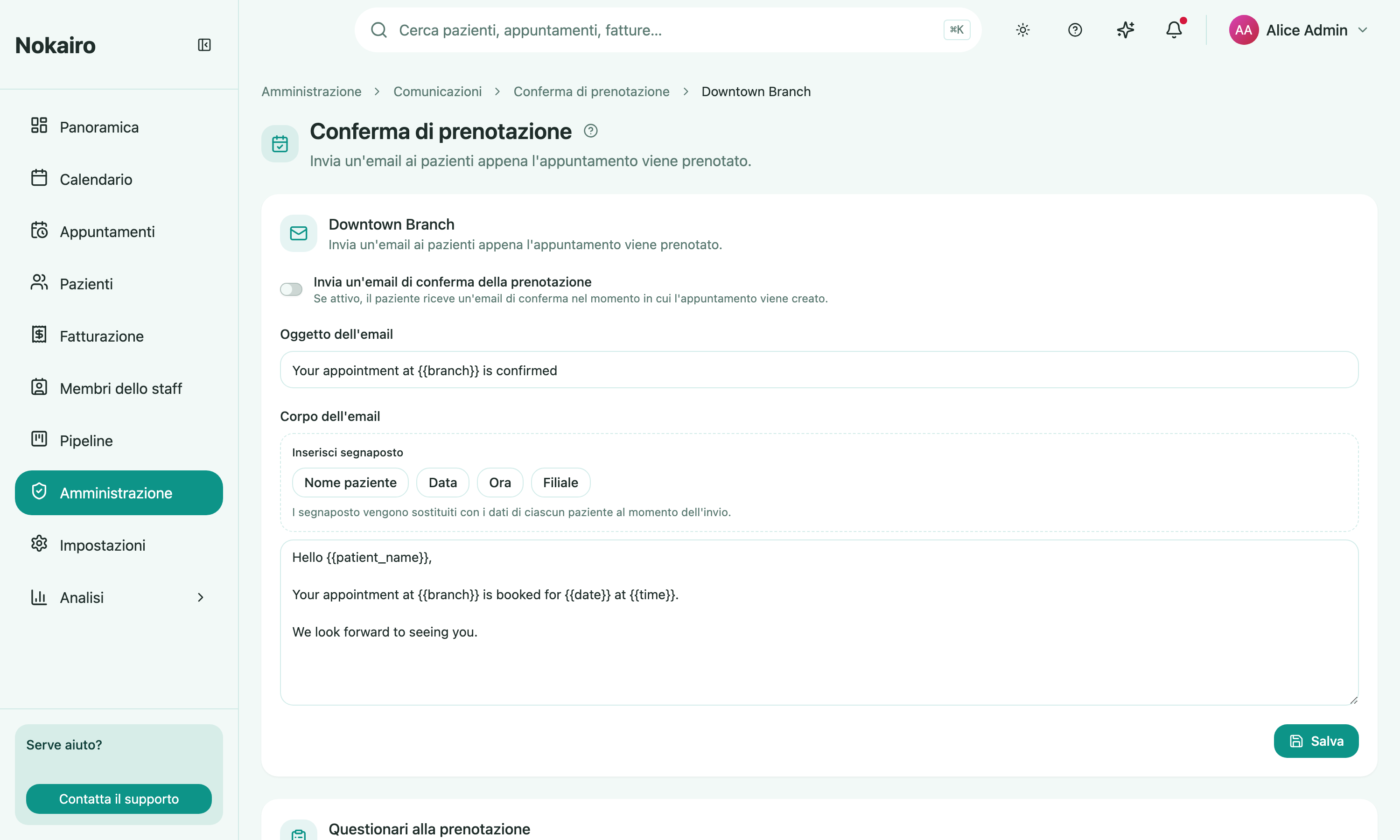Open Fatturazione section
Viewport: 1400px width, 840px height.
[x=119, y=336]
